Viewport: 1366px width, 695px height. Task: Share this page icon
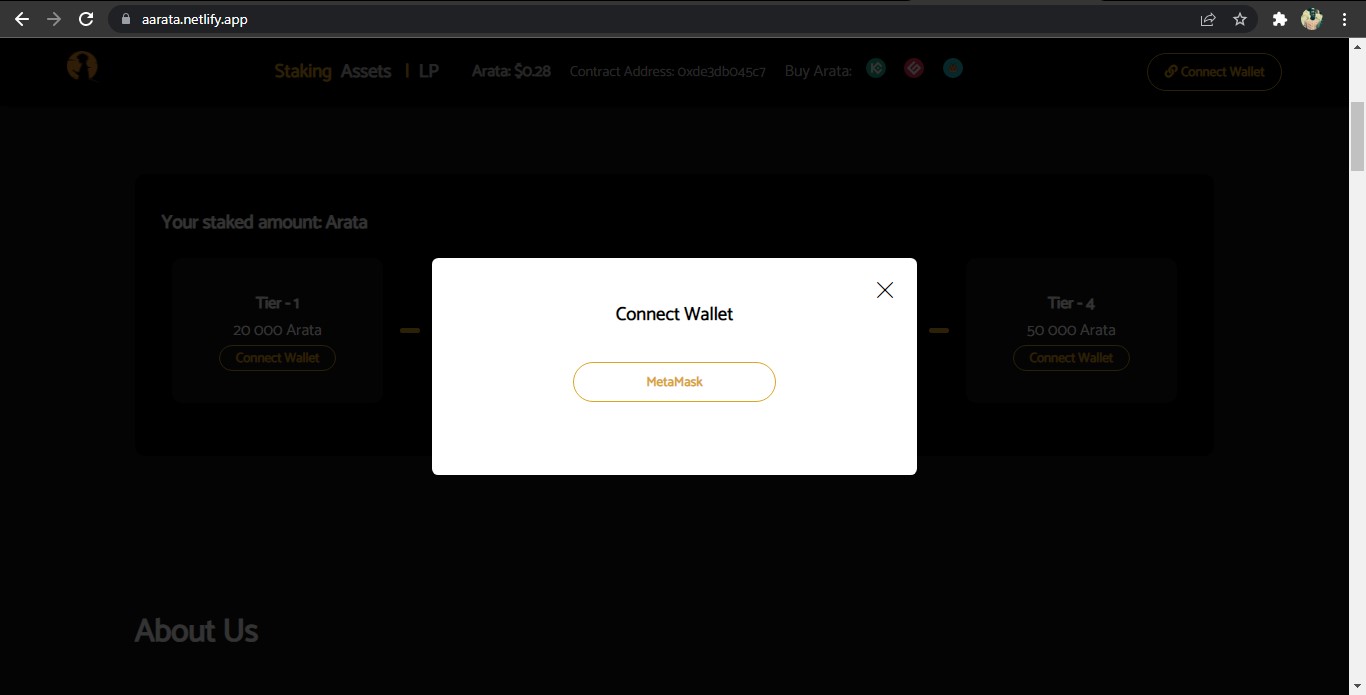(1208, 19)
